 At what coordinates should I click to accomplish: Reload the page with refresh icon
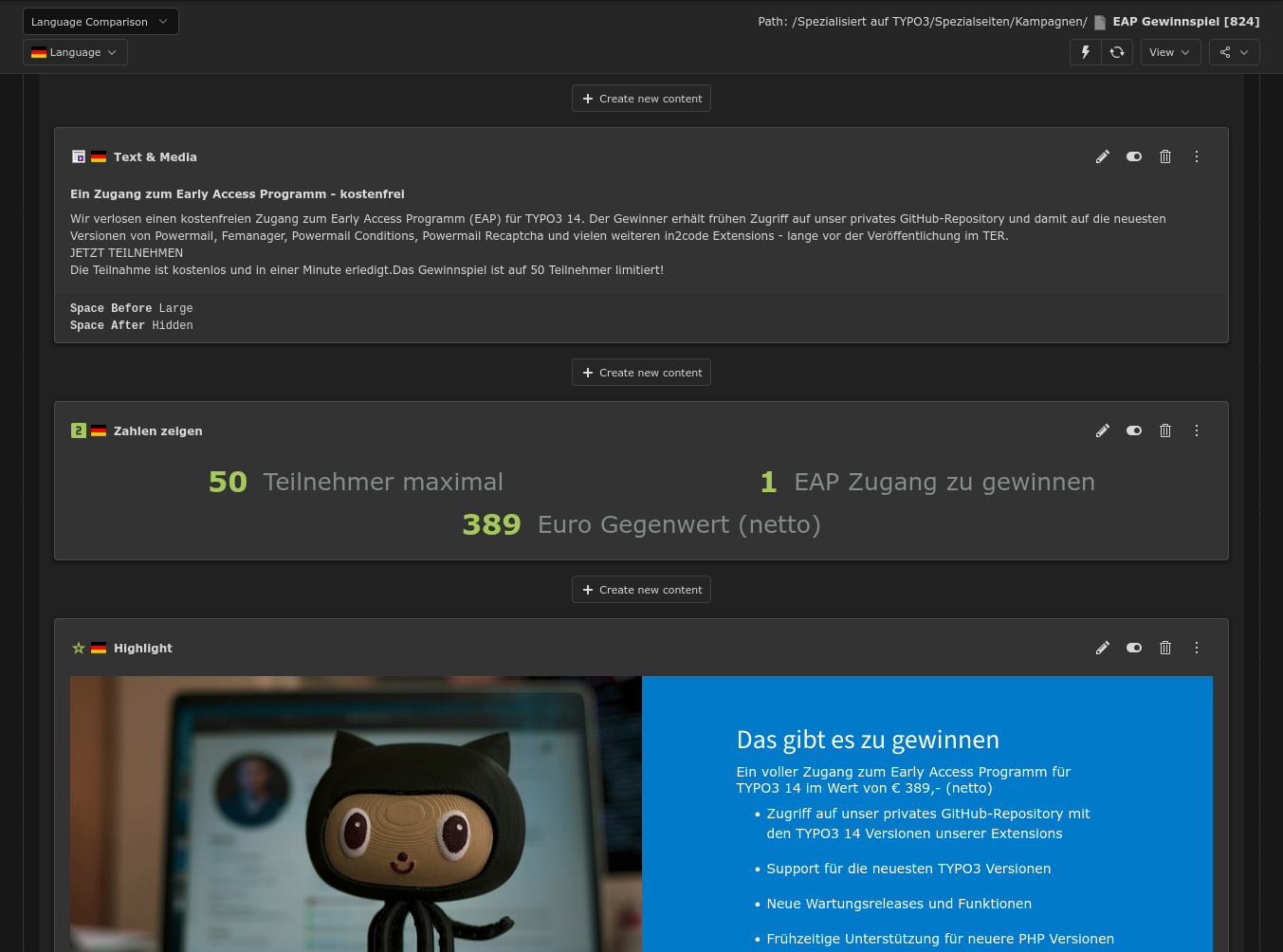tap(1117, 52)
